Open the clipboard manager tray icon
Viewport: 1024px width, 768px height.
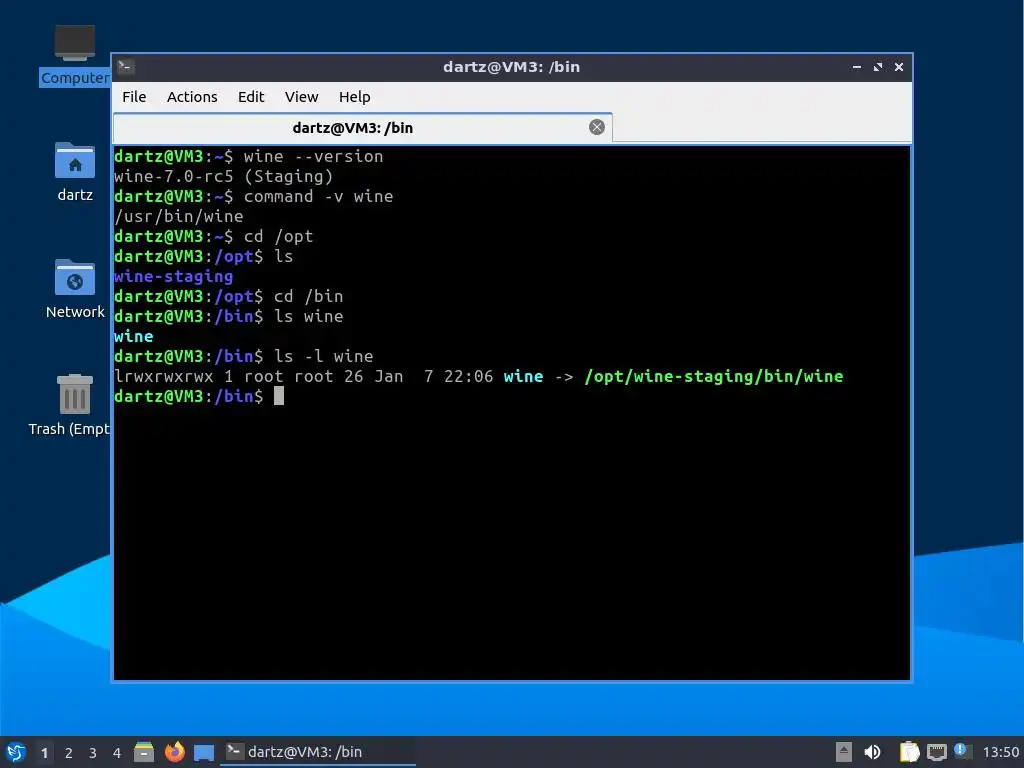tap(909, 752)
